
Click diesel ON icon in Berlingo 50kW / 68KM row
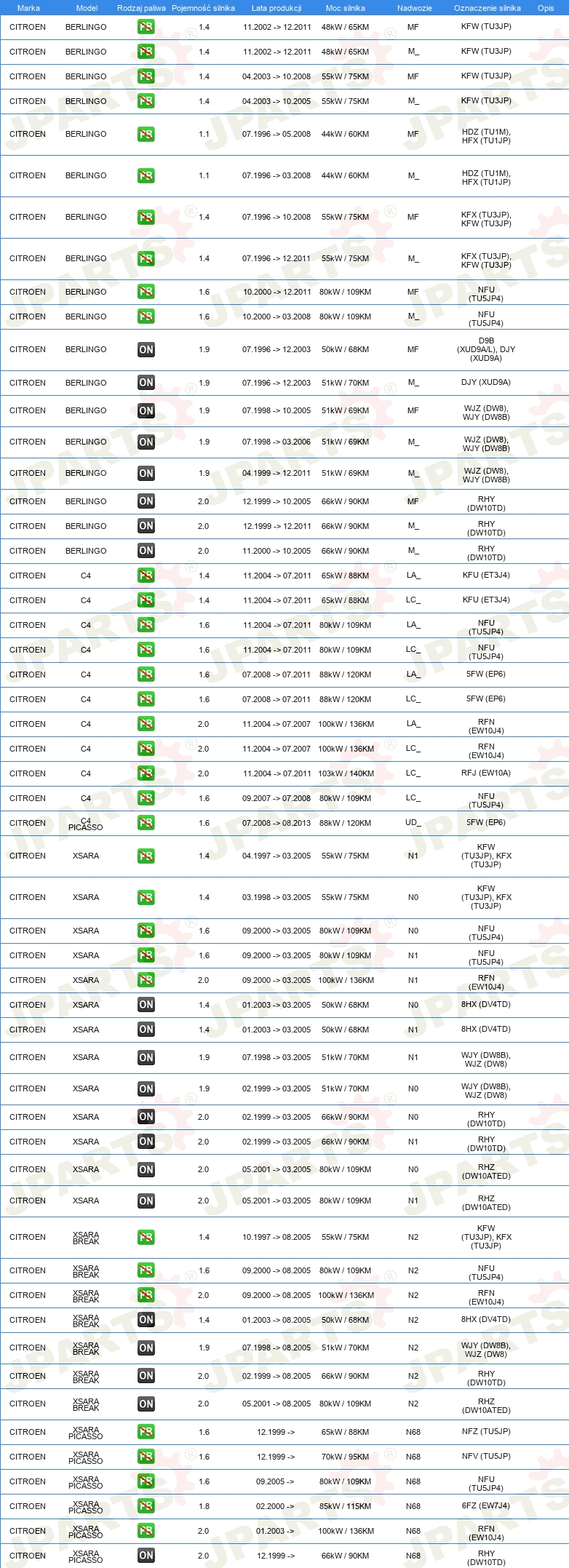(146, 350)
